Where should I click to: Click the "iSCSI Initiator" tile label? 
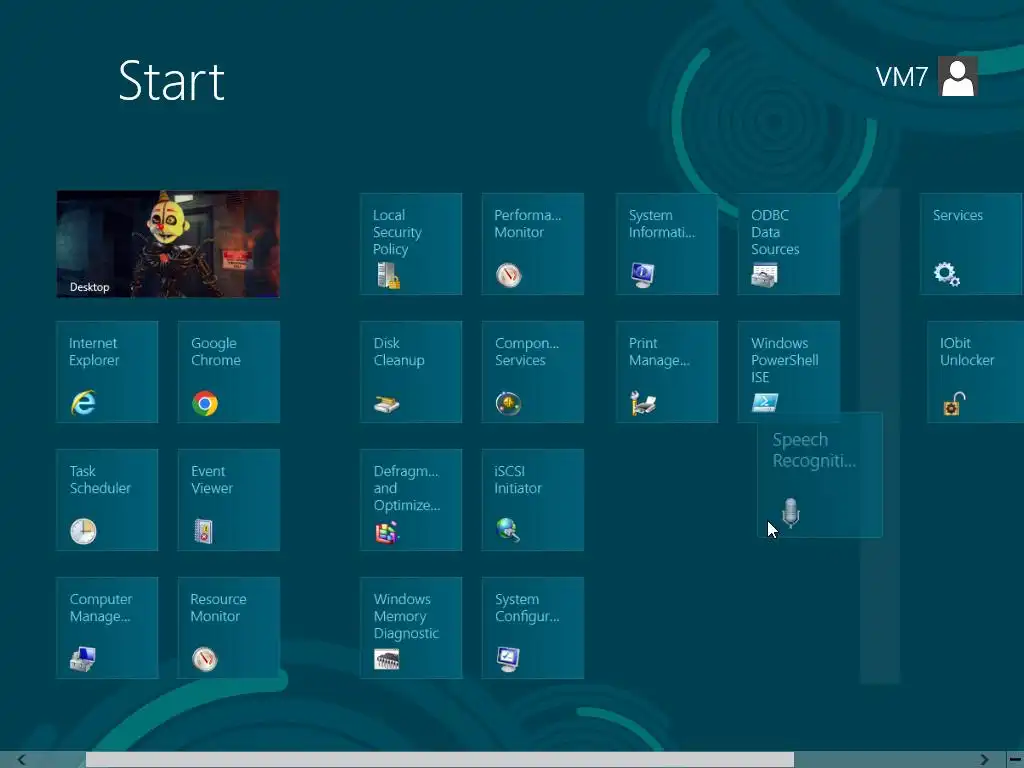(x=518, y=479)
